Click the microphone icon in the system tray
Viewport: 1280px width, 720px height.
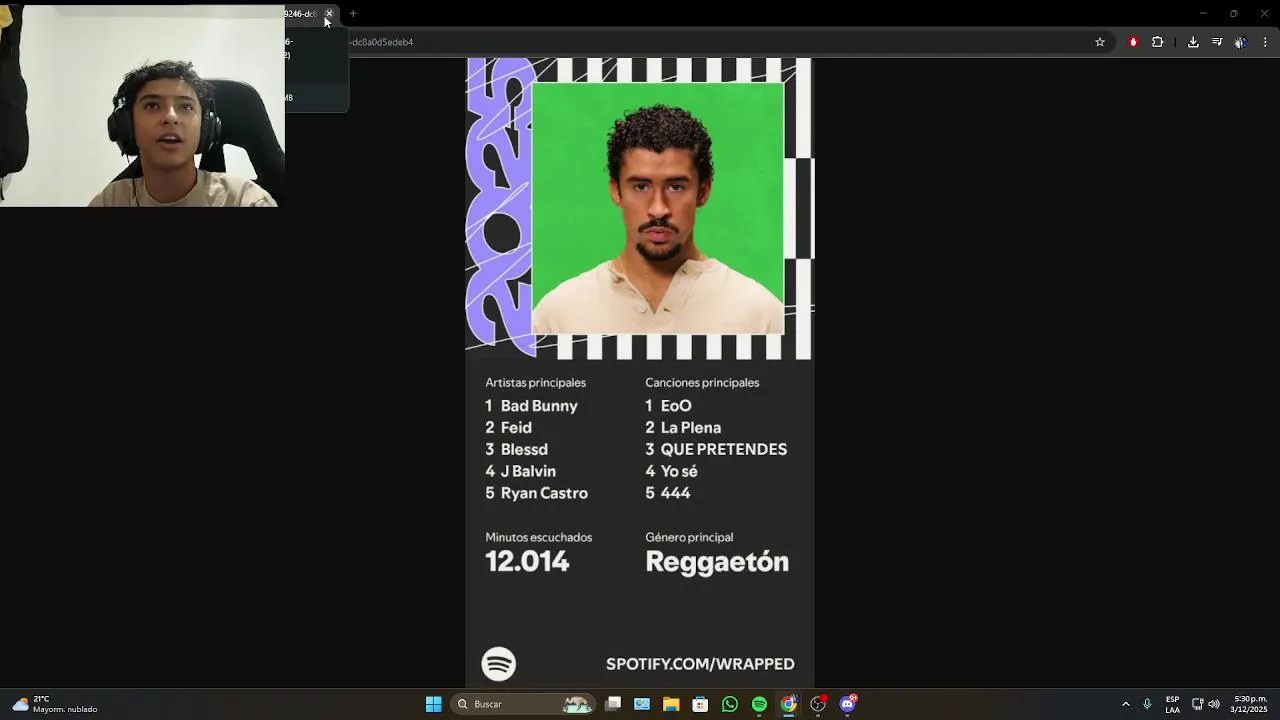1147,704
